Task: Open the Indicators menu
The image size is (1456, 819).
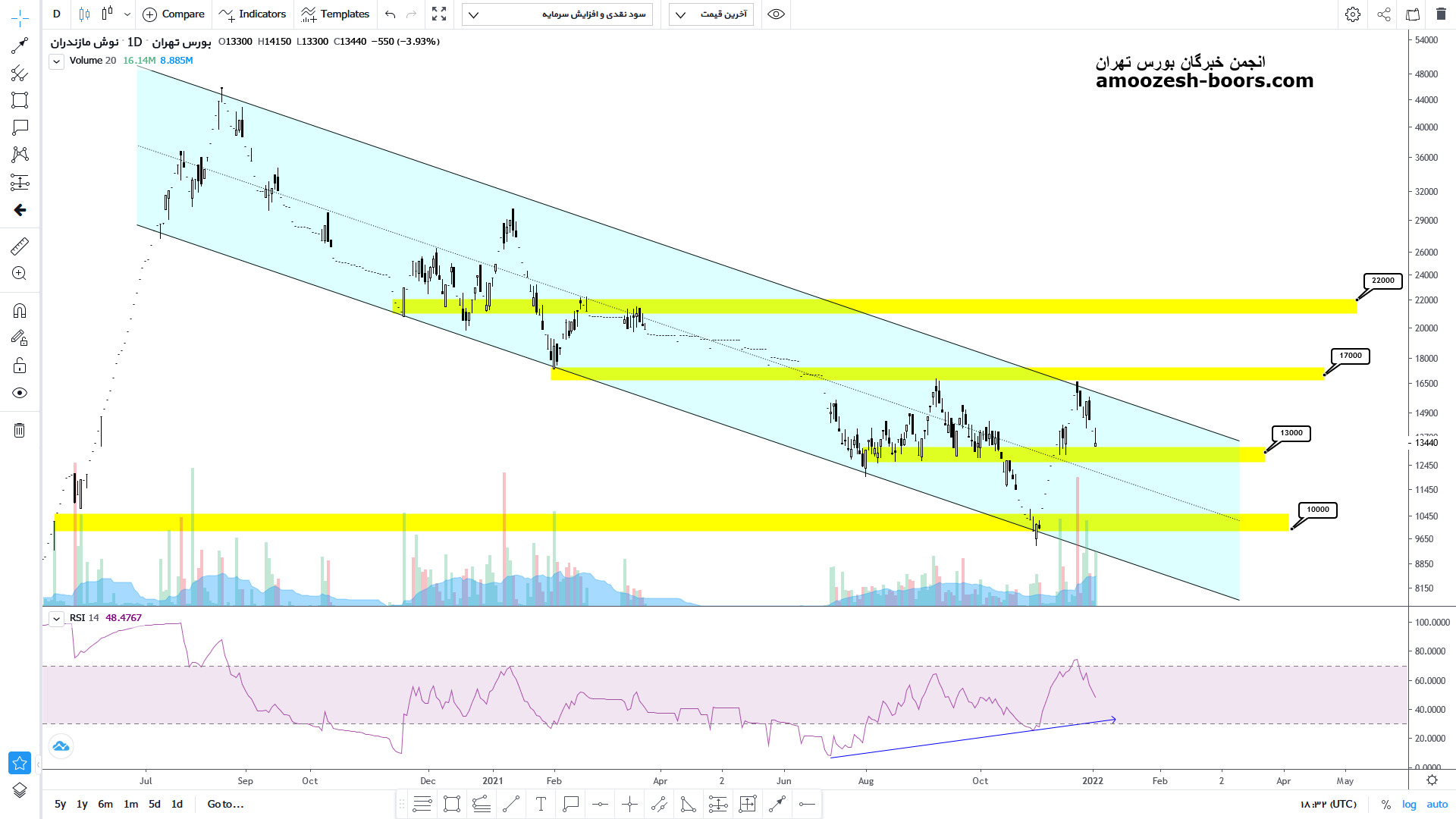Action: 253,14
